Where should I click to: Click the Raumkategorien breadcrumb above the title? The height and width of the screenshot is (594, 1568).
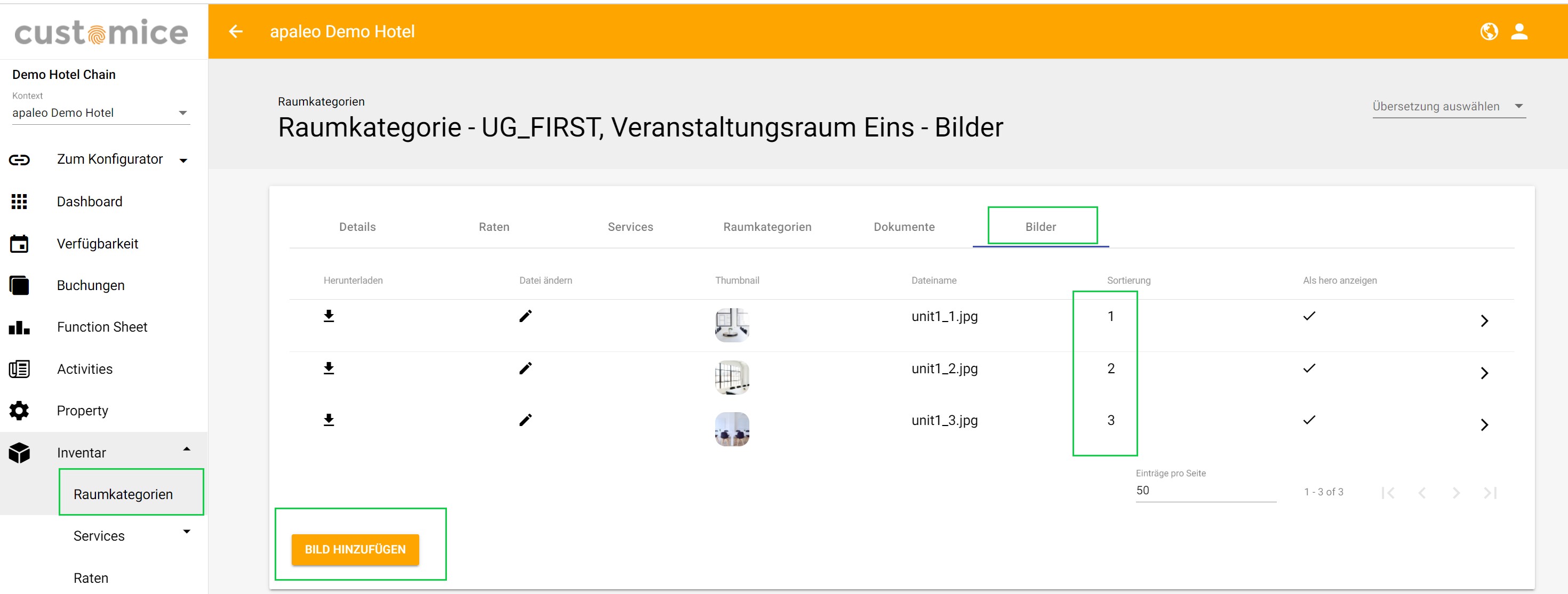click(x=321, y=102)
